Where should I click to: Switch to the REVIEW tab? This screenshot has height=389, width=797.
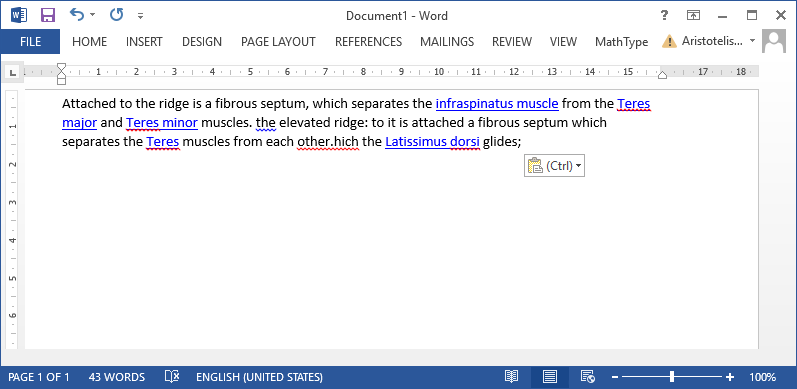coord(512,42)
